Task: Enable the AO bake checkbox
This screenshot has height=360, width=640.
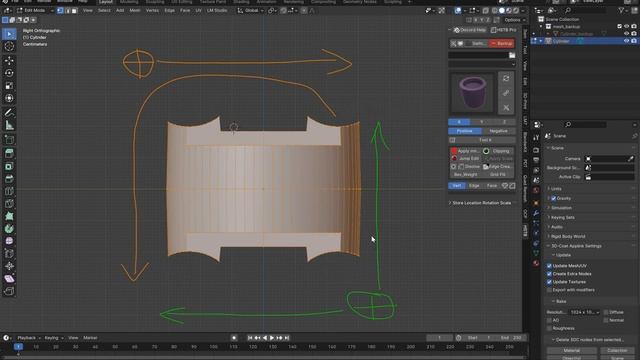Action: click(549, 320)
